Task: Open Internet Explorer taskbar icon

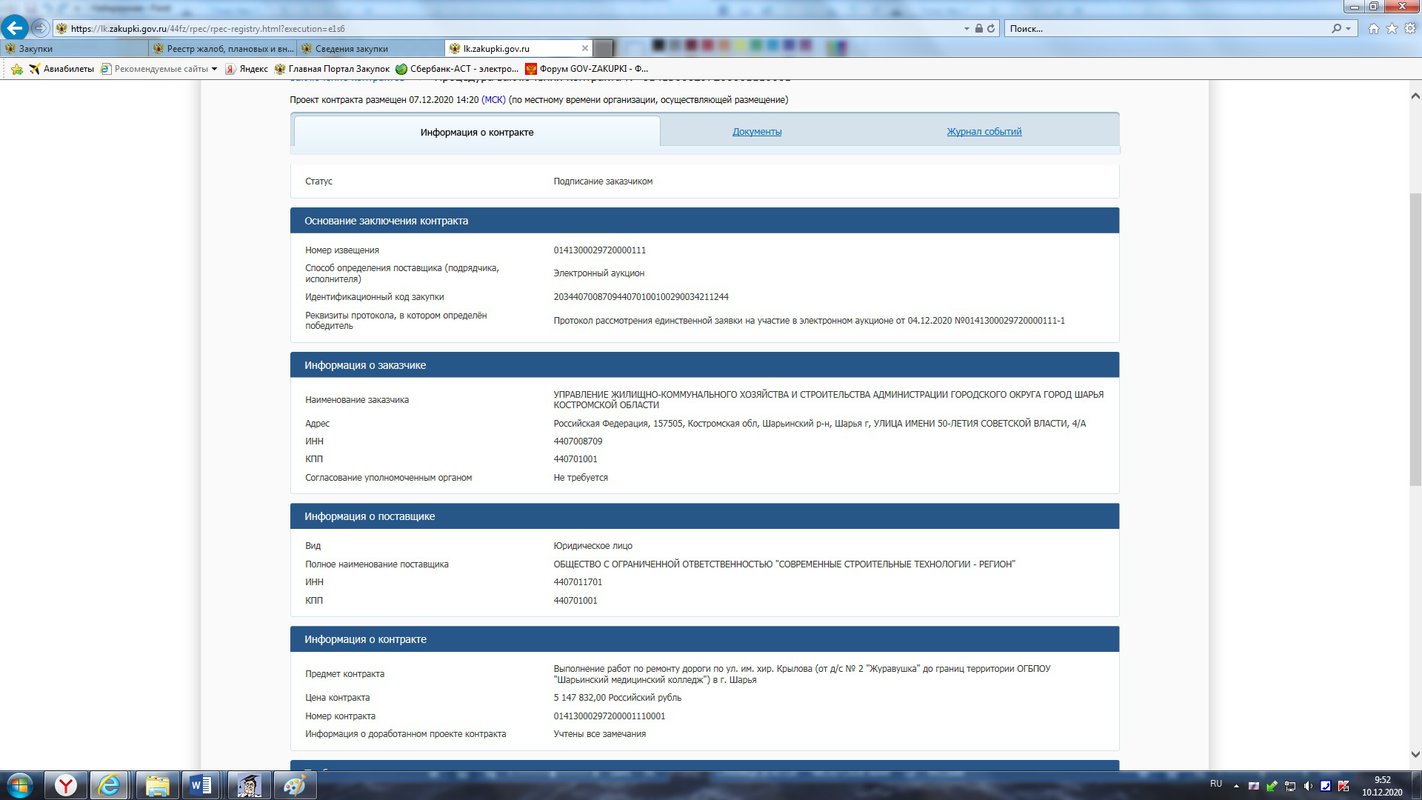Action: coord(110,785)
